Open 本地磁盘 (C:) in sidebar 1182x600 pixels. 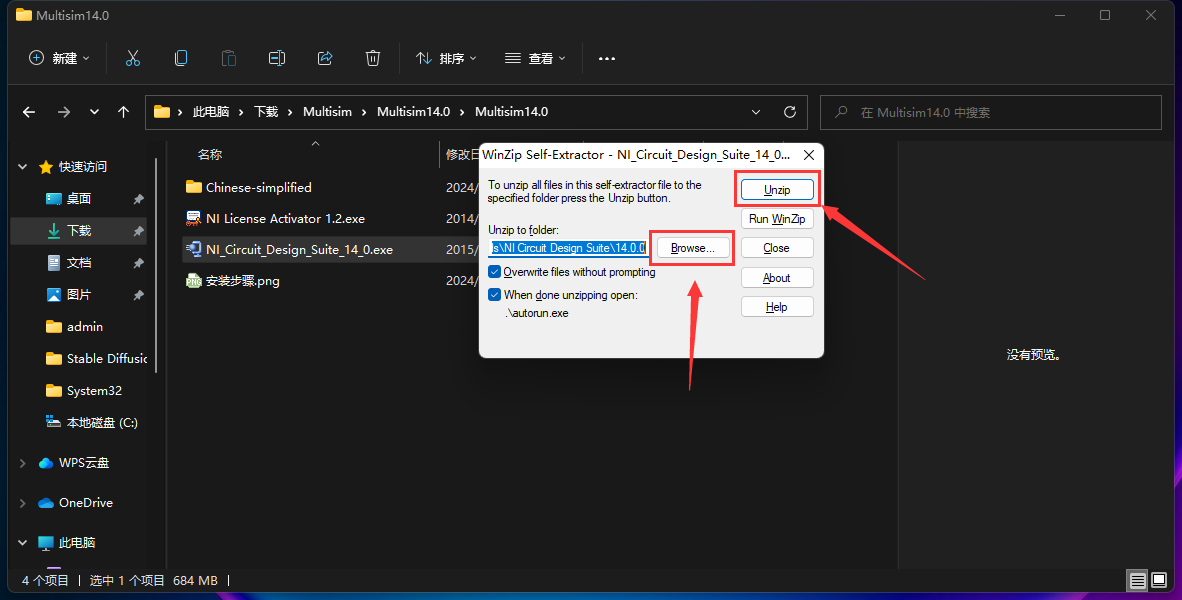point(91,423)
